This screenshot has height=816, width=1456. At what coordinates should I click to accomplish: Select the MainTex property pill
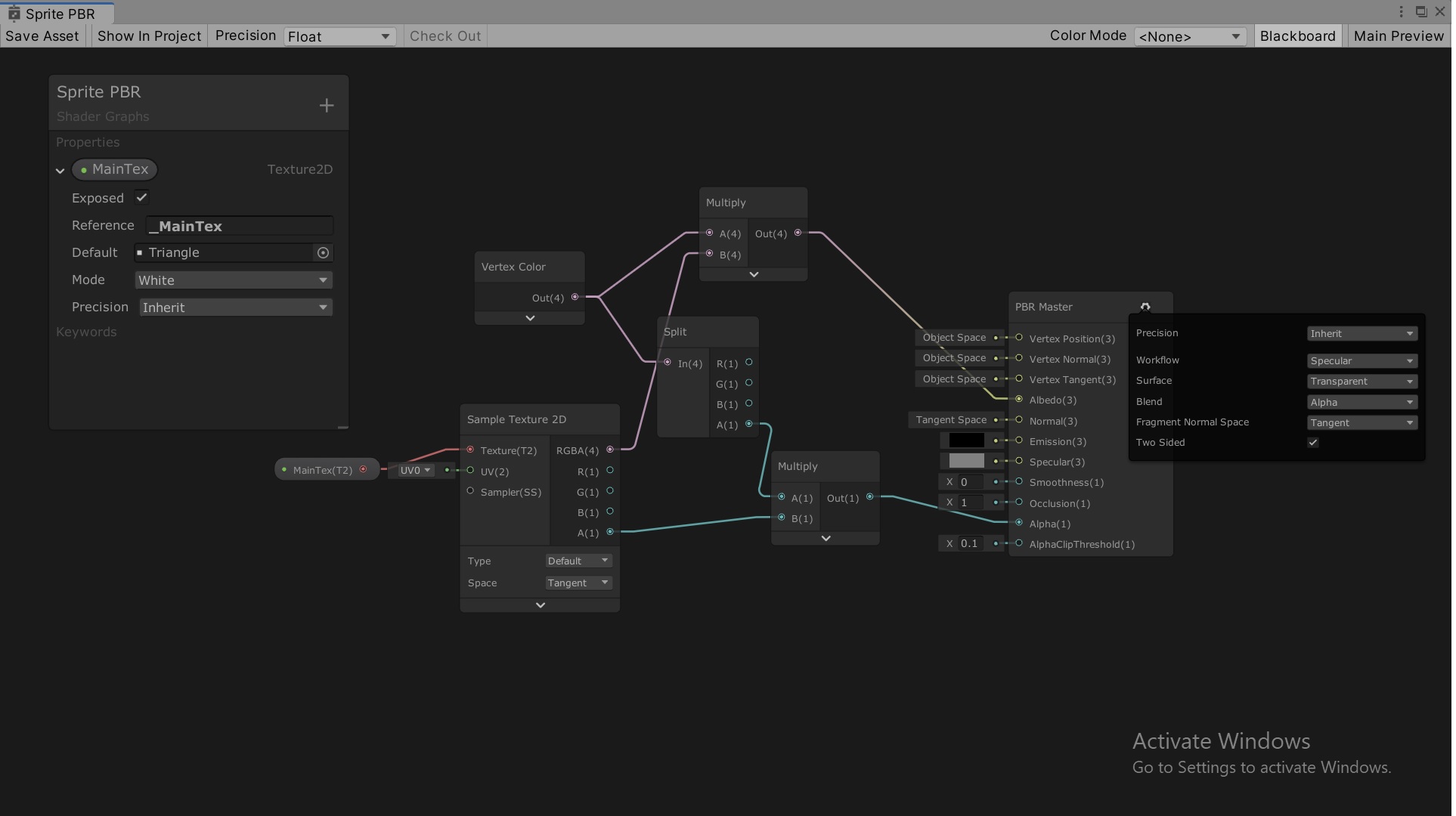[115, 169]
